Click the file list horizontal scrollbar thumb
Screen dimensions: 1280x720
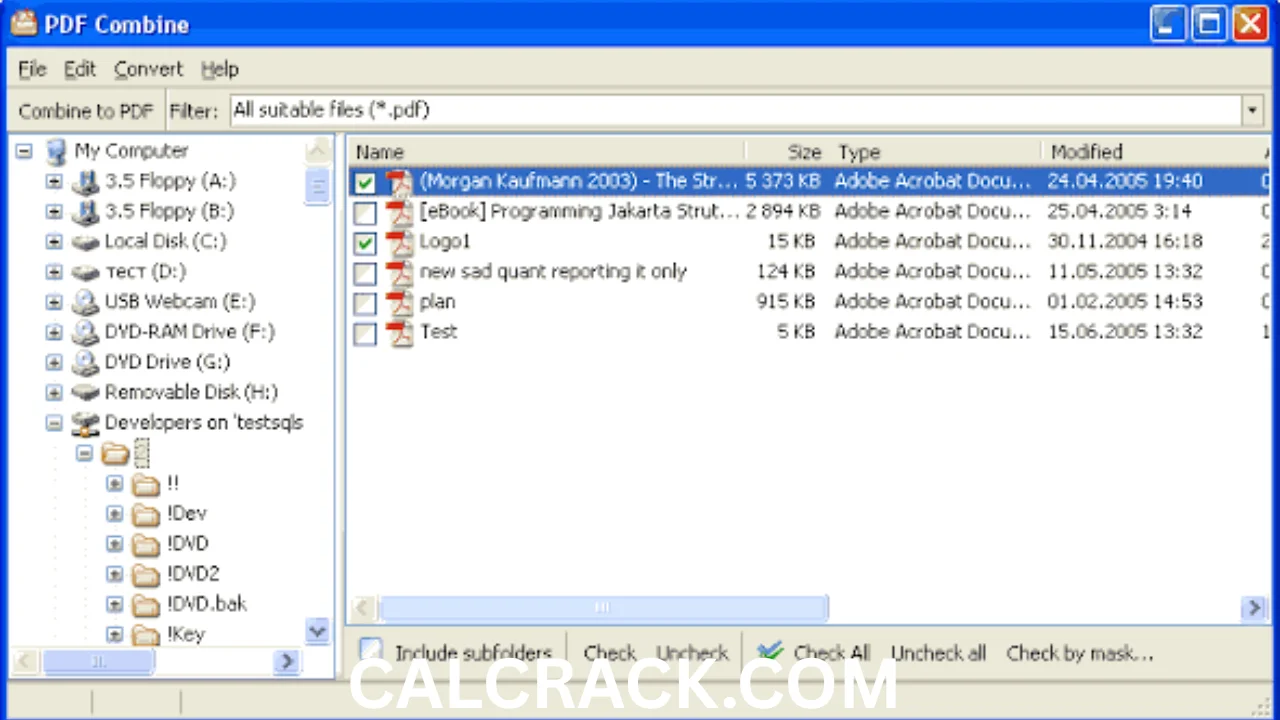[x=603, y=607]
